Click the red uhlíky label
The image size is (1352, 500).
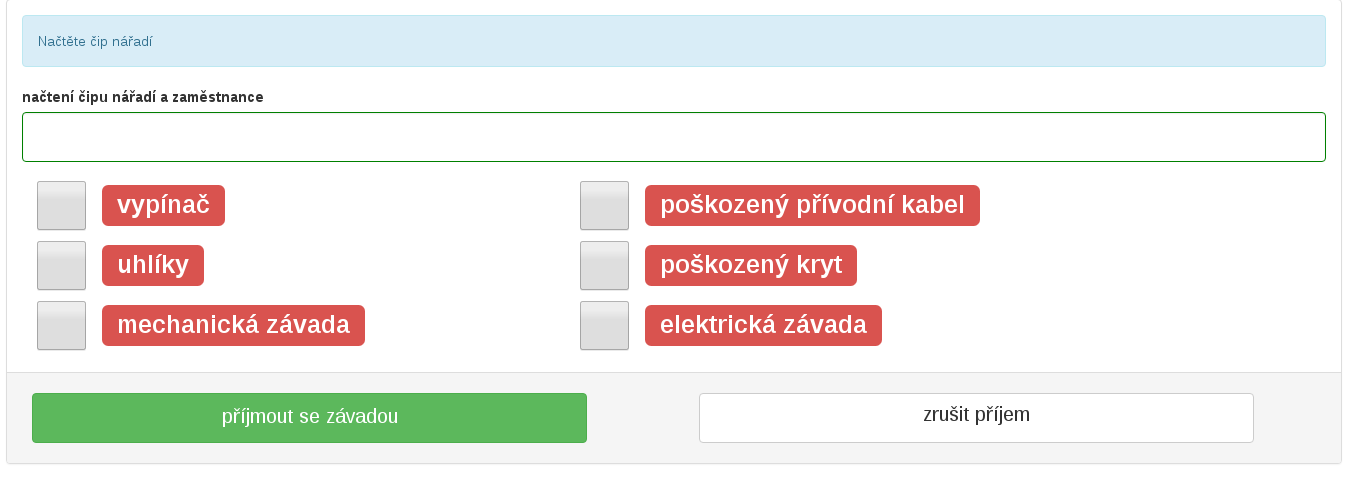[x=153, y=266]
